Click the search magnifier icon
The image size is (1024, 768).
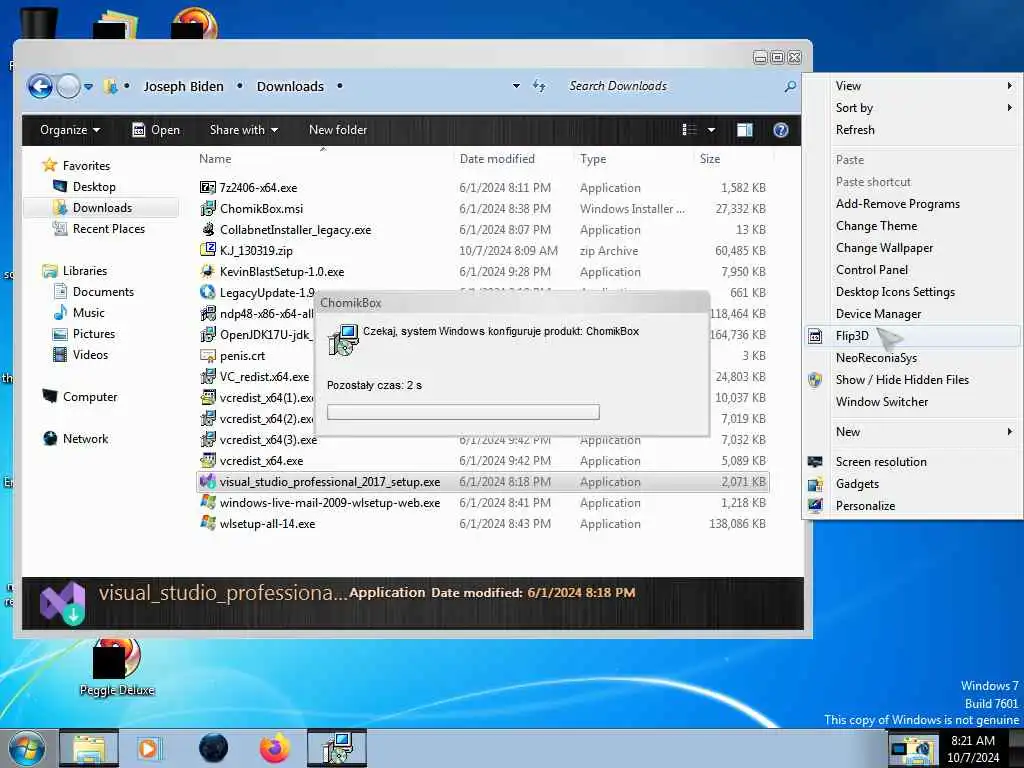[790, 86]
